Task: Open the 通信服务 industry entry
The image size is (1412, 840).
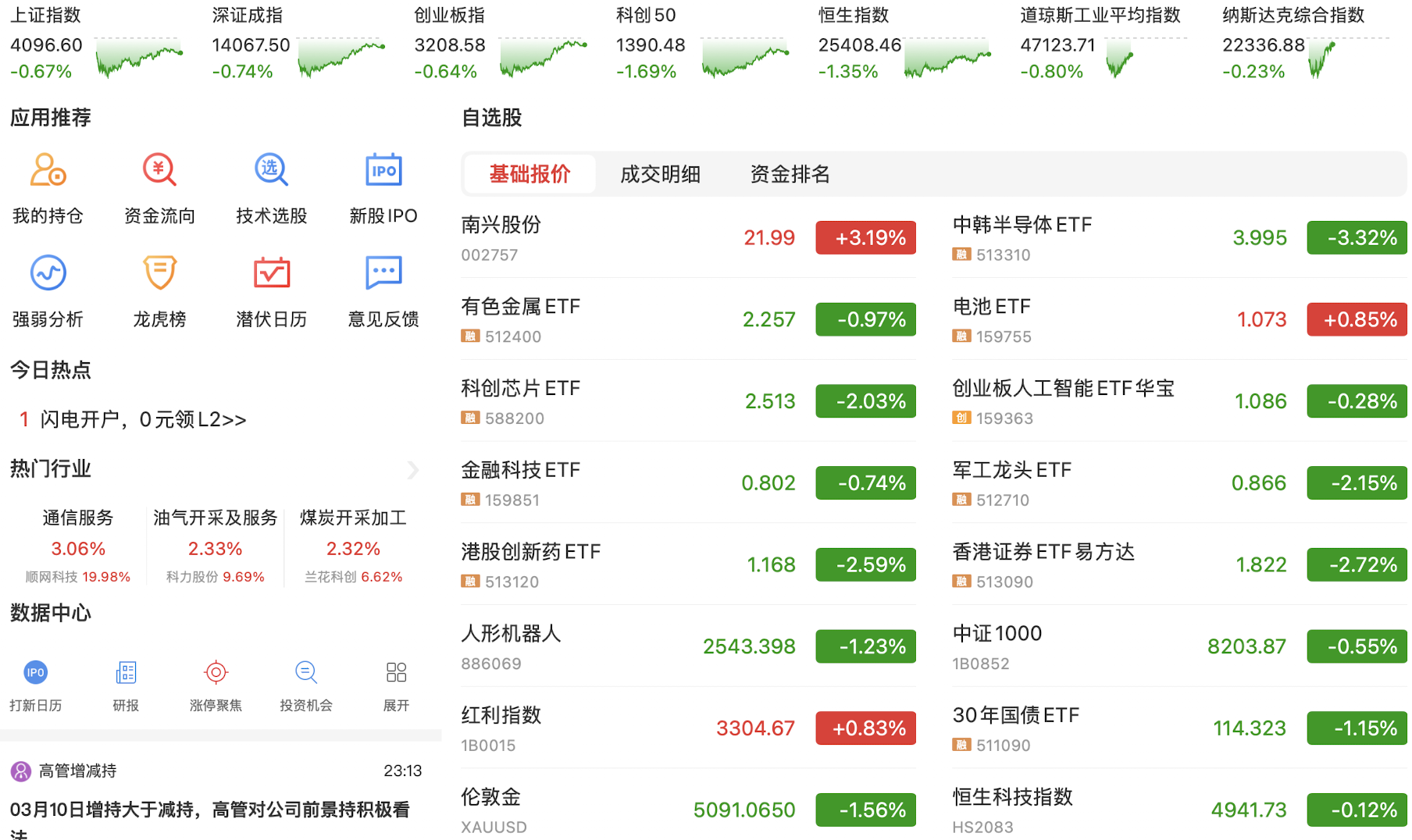Action: pos(78,518)
